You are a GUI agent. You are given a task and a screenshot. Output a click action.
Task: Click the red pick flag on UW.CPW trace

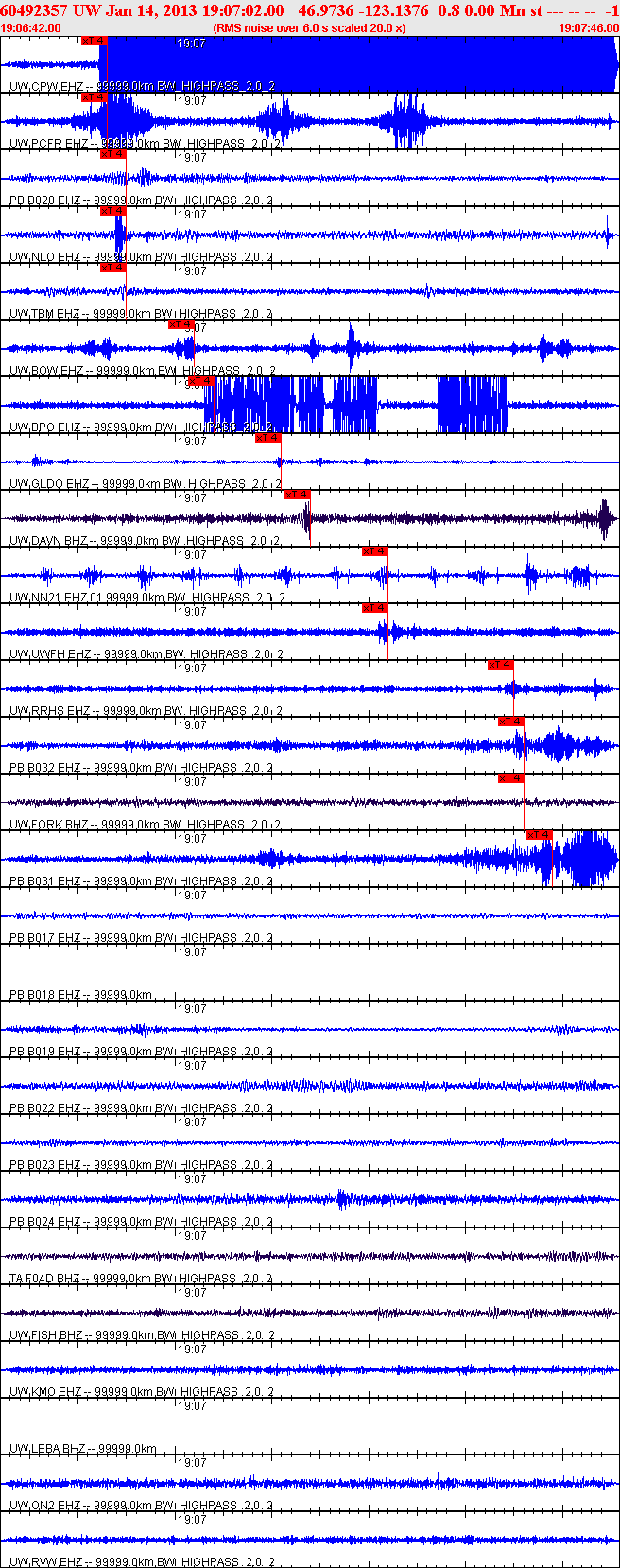(95, 41)
